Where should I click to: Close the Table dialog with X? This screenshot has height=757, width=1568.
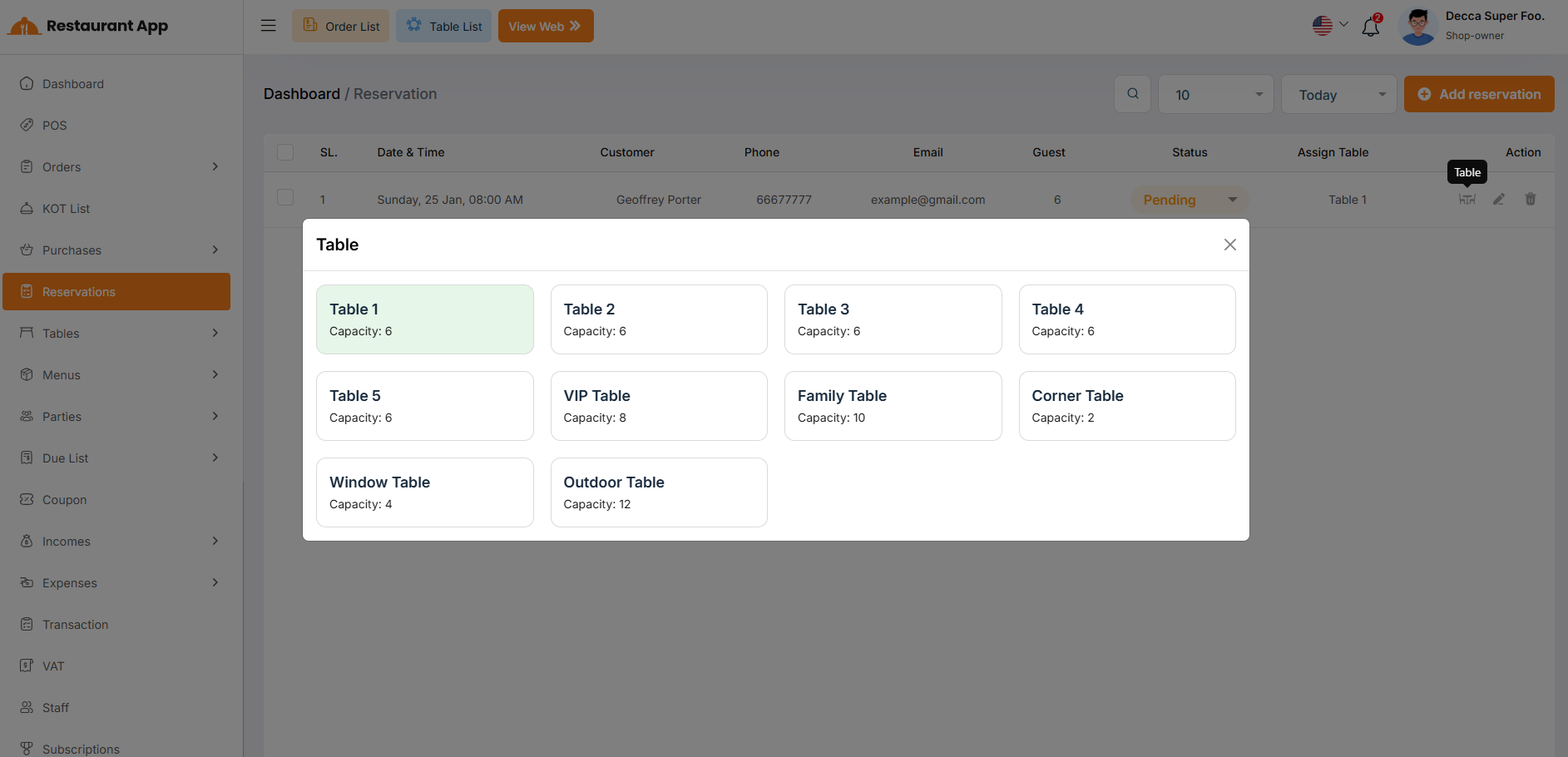(x=1229, y=245)
